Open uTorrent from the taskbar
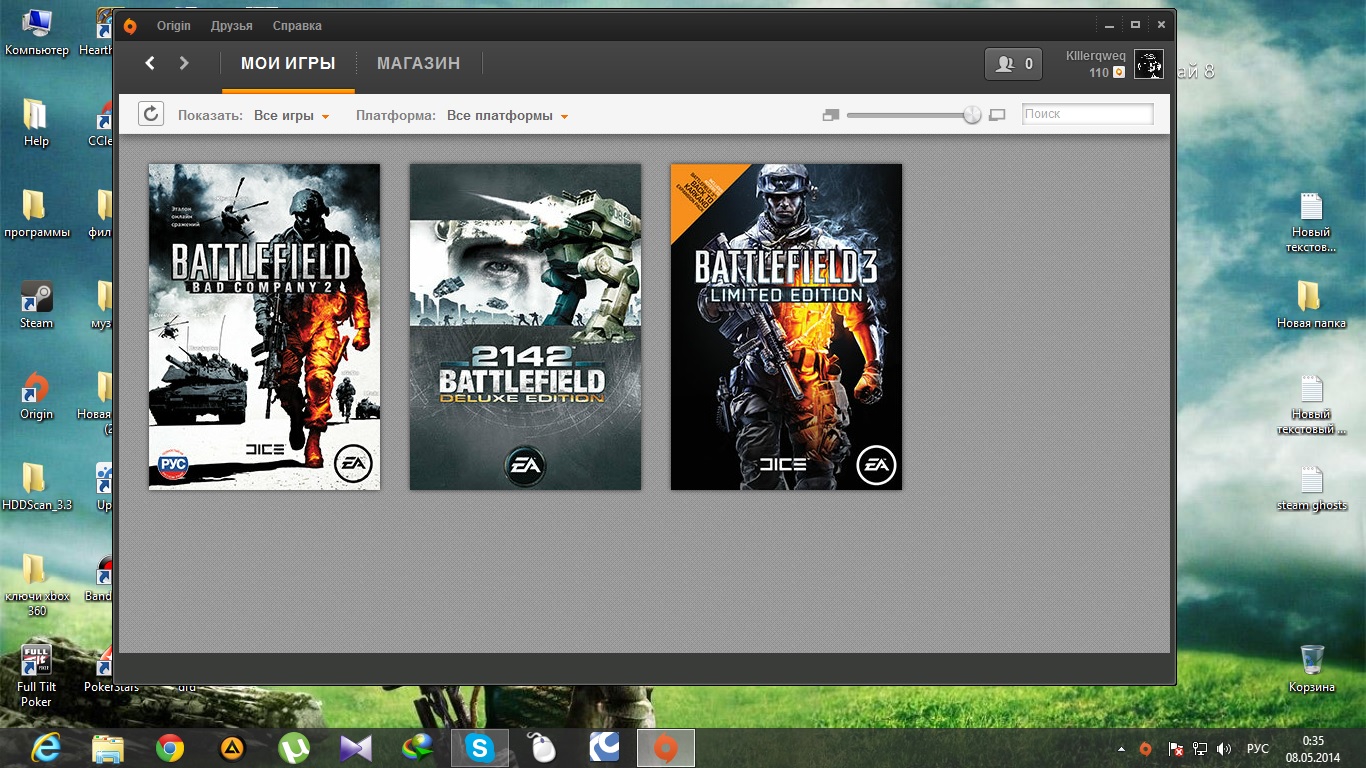 point(294,748)
